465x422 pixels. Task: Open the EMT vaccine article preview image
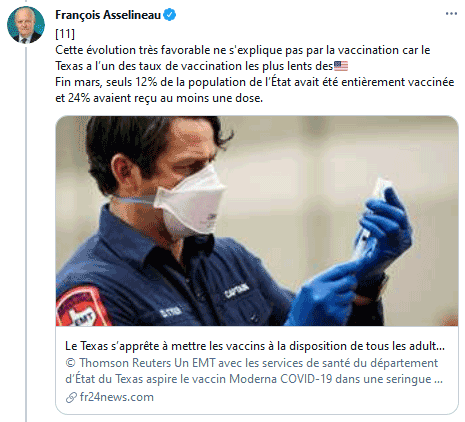257,221
